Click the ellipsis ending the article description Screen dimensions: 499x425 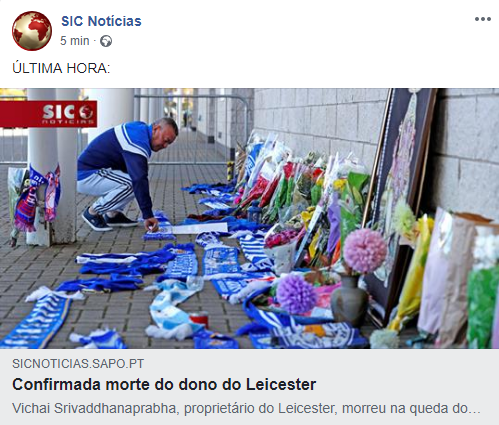tap(477, 409)
